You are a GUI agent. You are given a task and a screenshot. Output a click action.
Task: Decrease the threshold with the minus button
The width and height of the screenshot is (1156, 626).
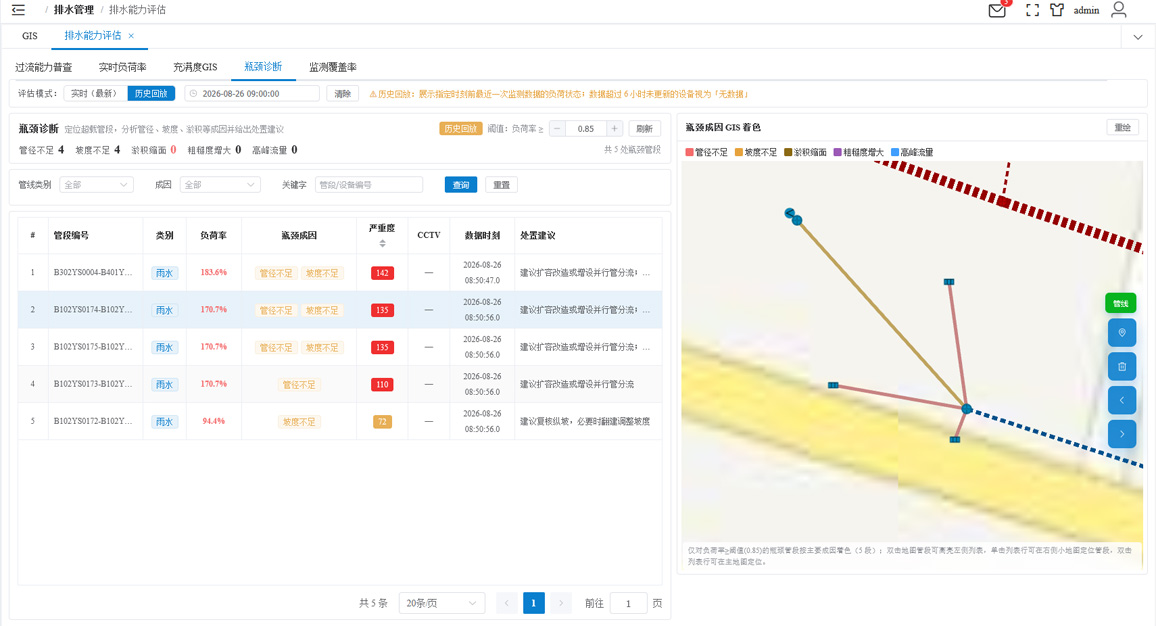[557, 128]
